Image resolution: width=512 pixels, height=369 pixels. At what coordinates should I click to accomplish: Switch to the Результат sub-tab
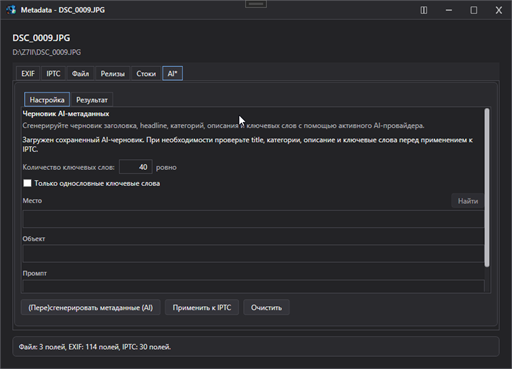point(92,100)
